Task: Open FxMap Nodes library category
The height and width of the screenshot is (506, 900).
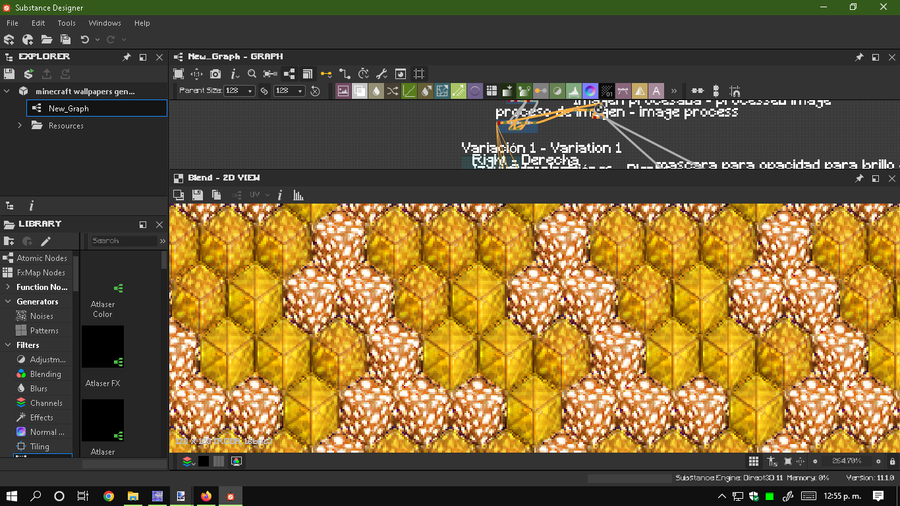Action: tap(36, 273)
